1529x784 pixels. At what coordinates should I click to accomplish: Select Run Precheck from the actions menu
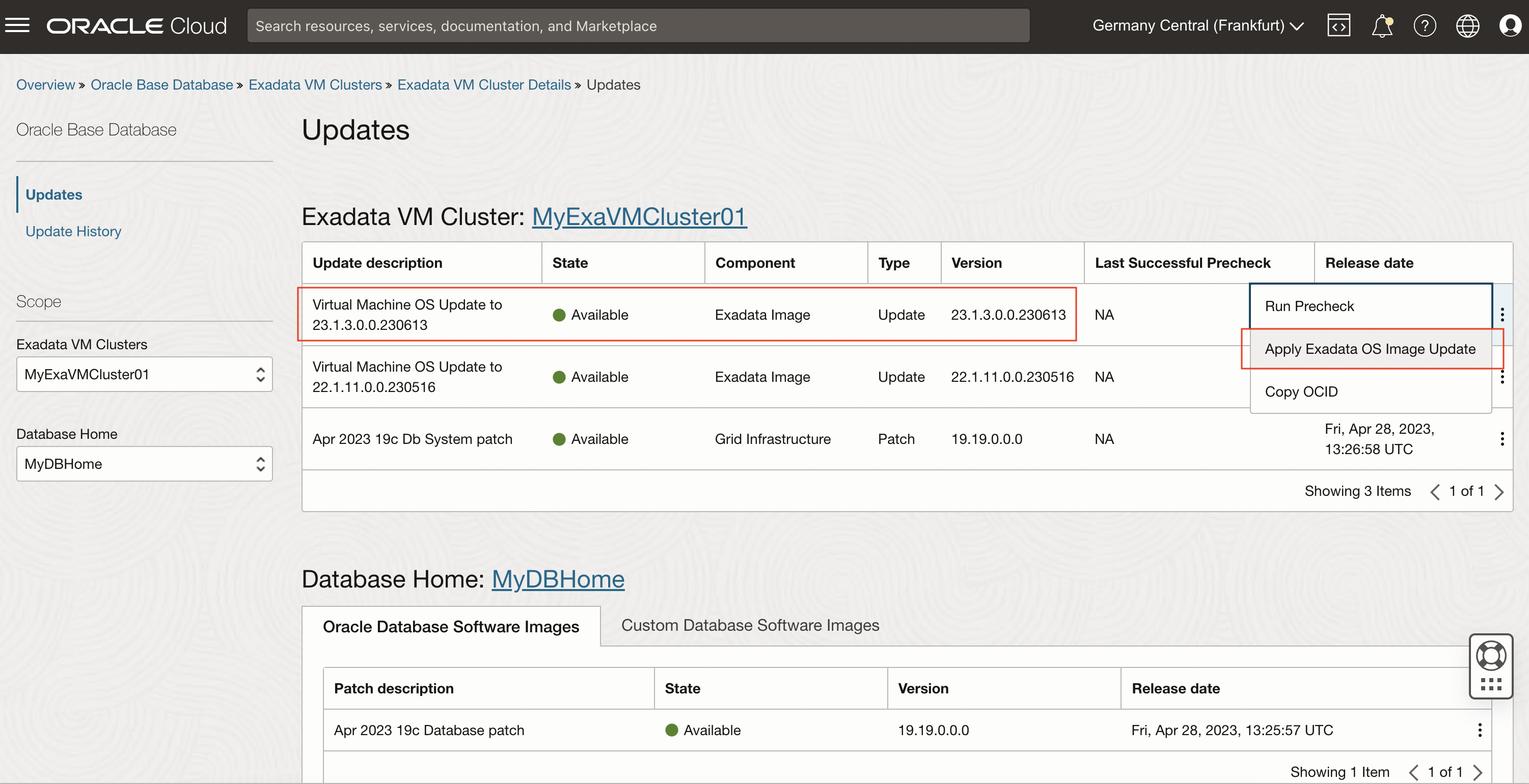click(1370, 306)
